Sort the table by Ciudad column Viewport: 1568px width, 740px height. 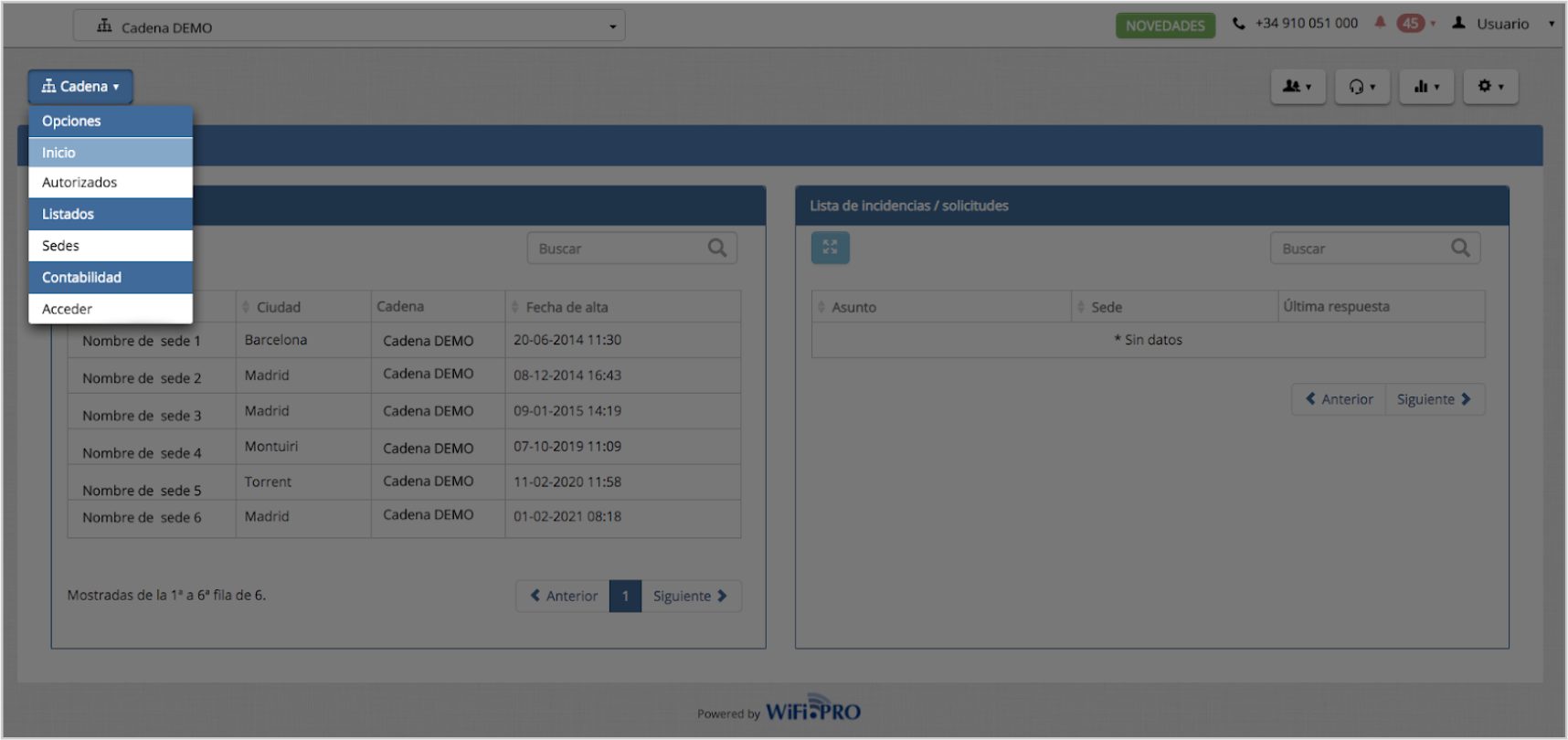(302, 307)
